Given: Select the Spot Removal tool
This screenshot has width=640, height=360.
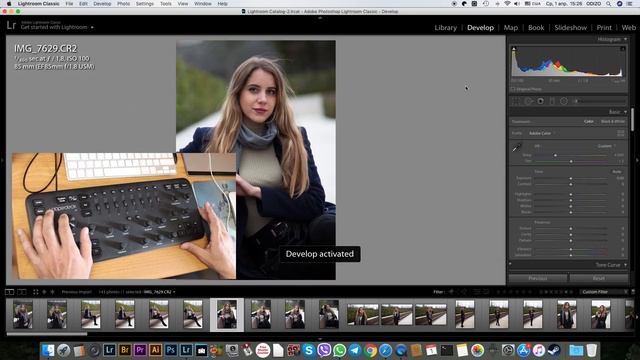Looking at the screenshot, I should click(529, 101).
